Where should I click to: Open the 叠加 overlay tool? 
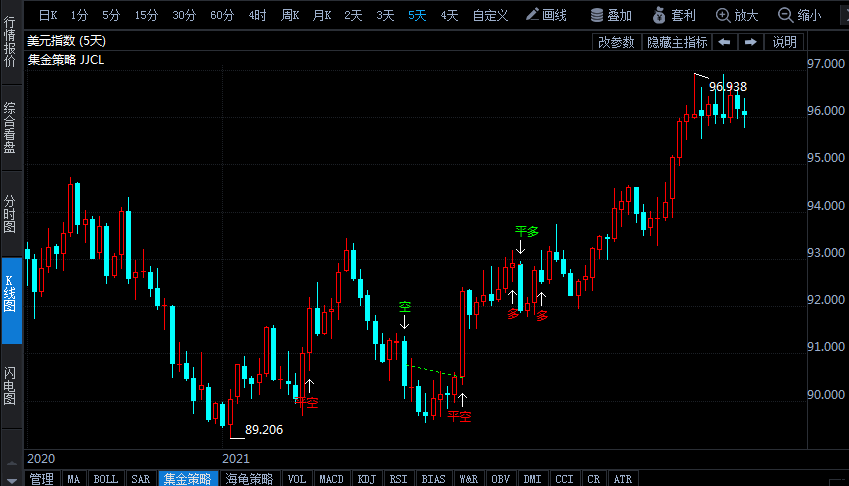[x=611, y=15]
